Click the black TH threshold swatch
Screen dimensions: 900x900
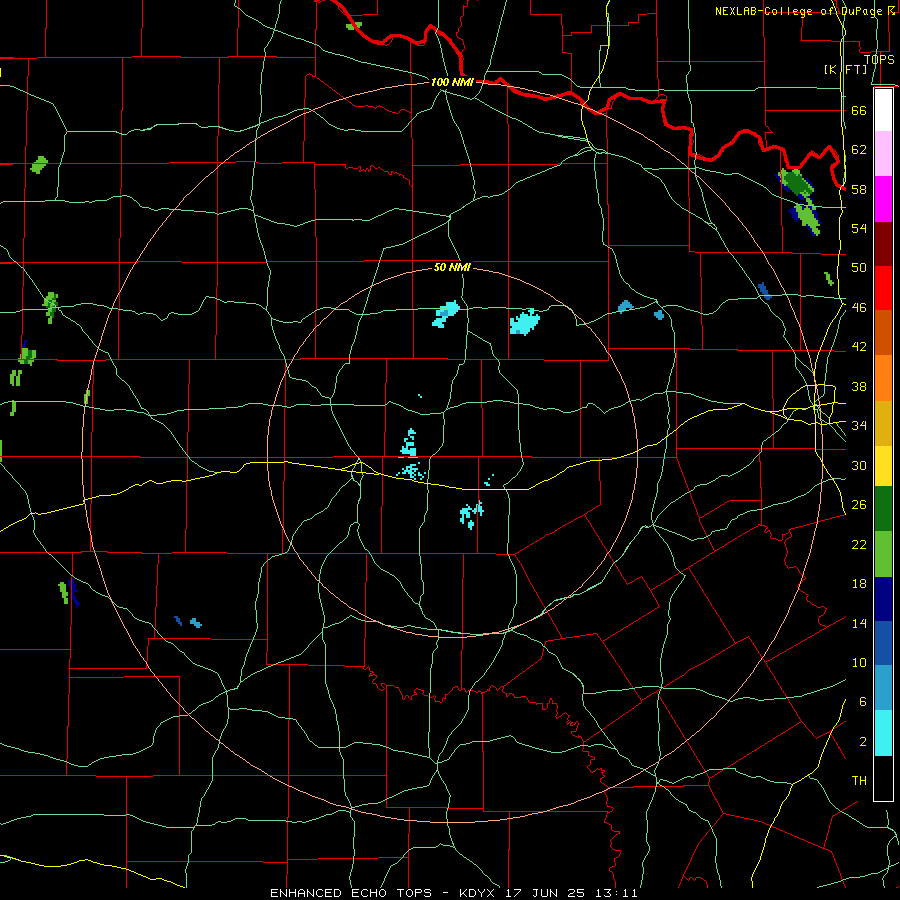click(x=883, y=778)
